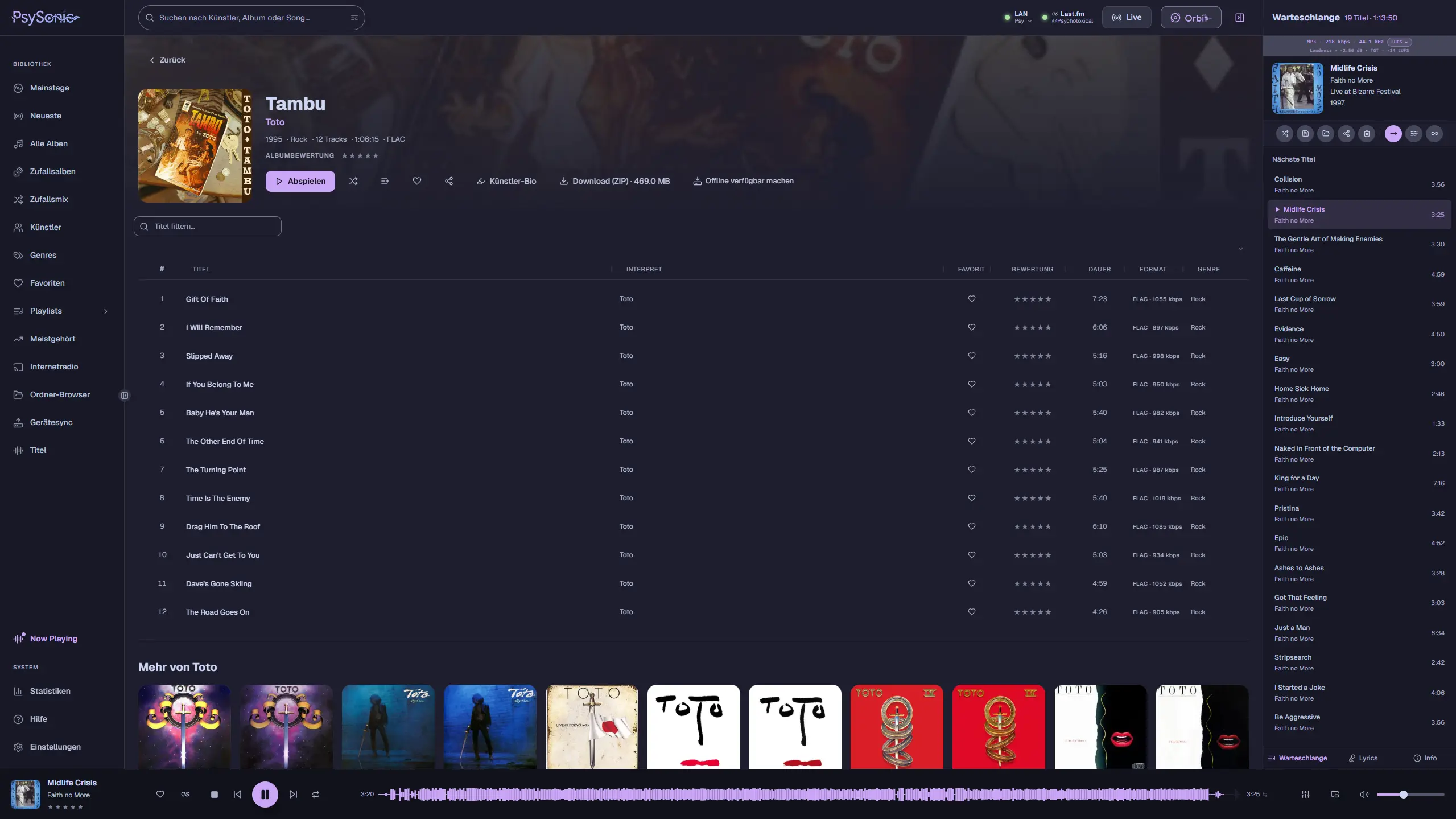Favorite the track Gift Of Faith

pos(972,299)
